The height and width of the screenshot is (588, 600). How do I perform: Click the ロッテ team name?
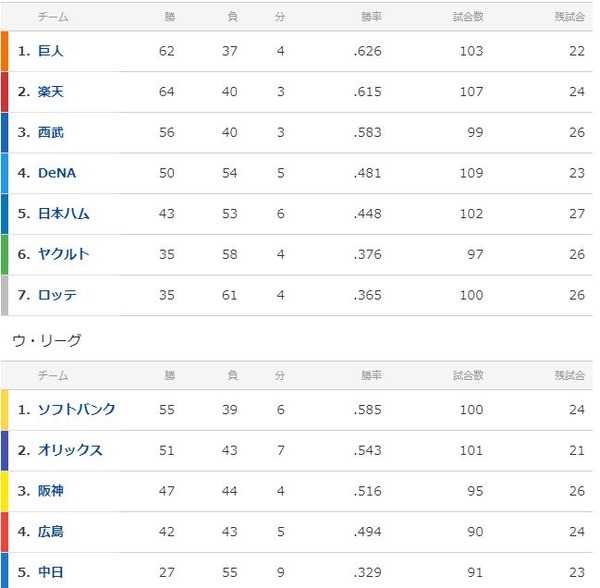coord(56,295)
